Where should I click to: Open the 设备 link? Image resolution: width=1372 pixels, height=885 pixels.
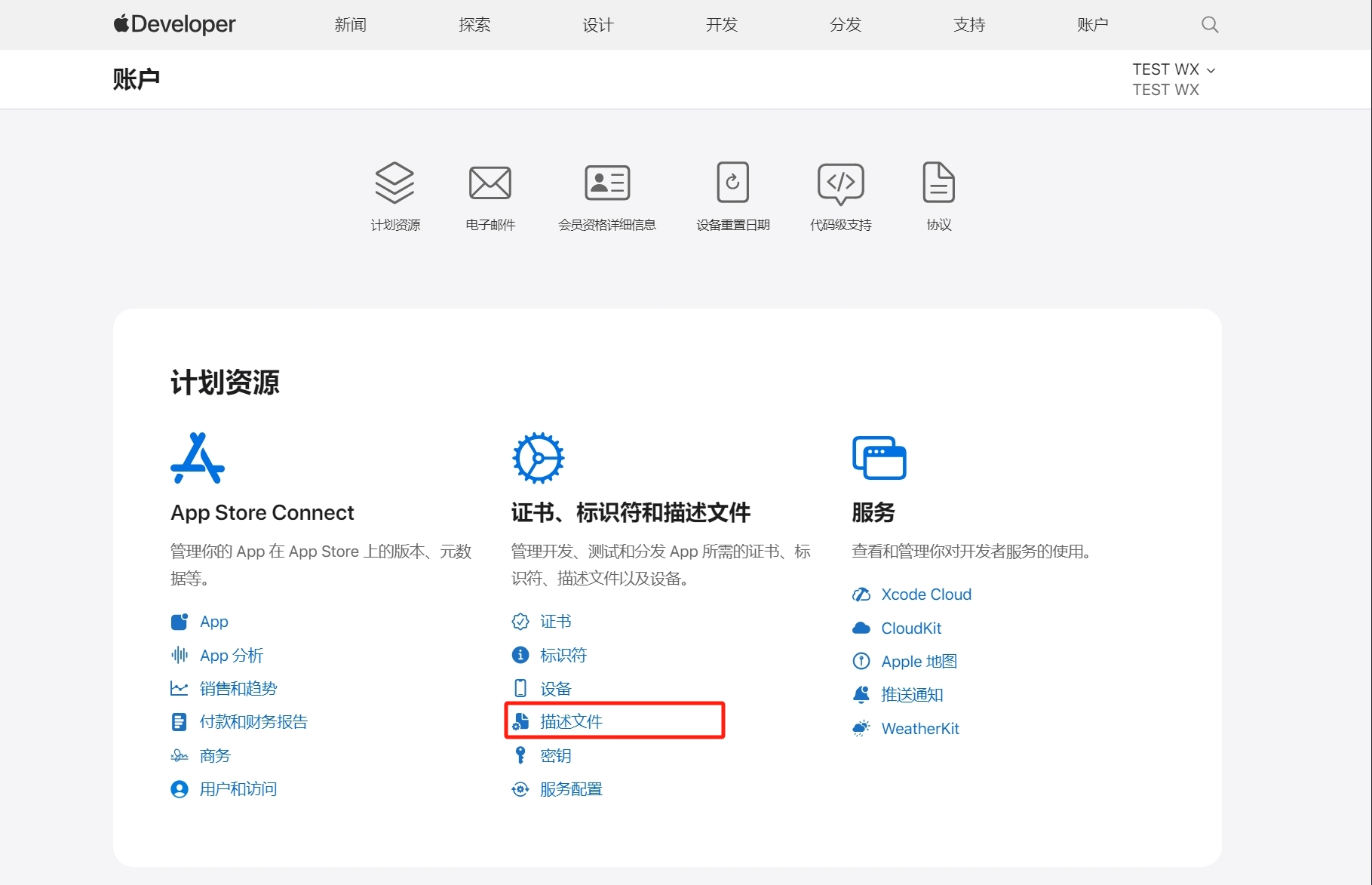(556, 688)
